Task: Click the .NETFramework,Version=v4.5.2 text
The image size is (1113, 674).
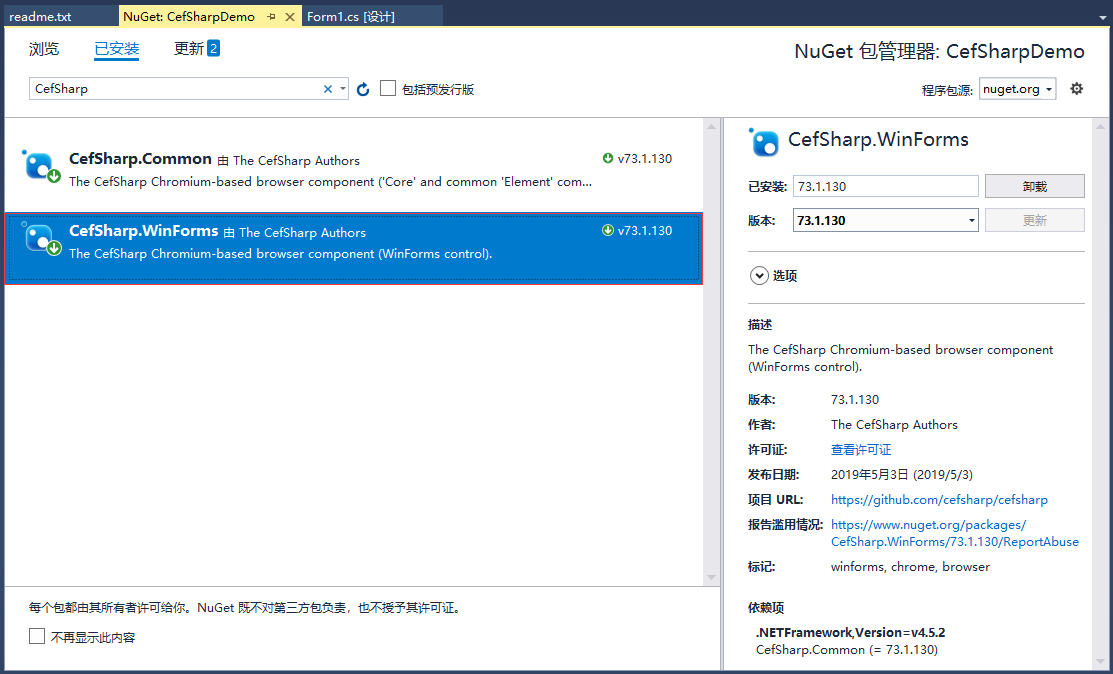Action: [850, 632]
